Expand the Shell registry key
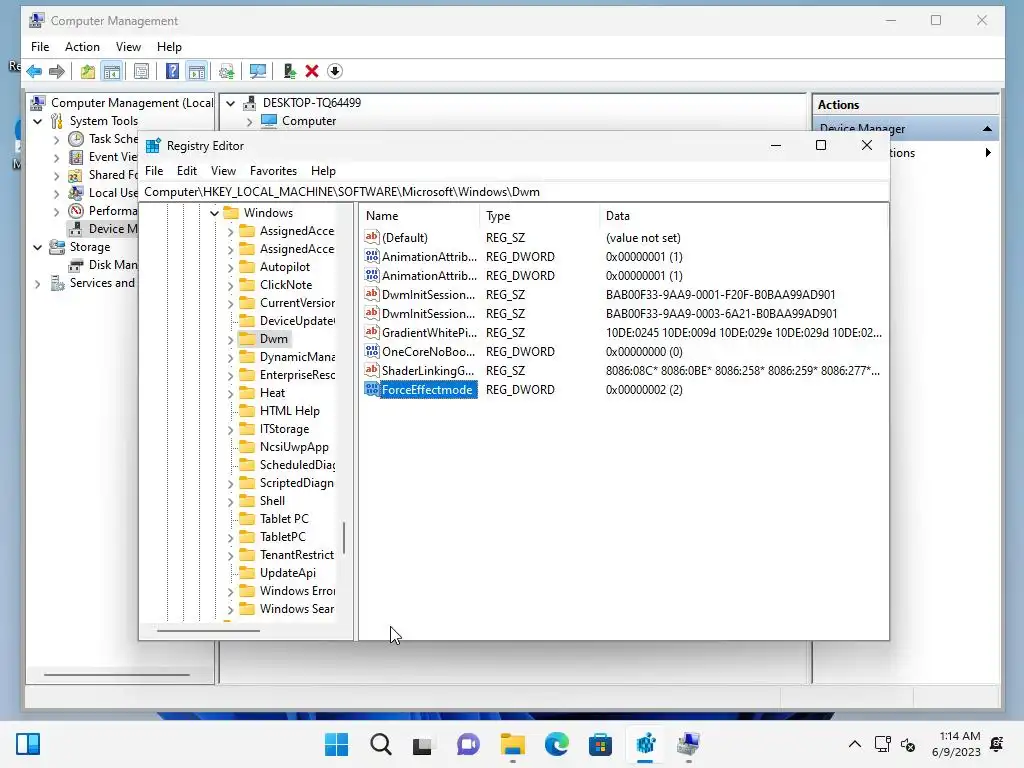Screen dimensions: 1024x768 [x=230, y=502]
